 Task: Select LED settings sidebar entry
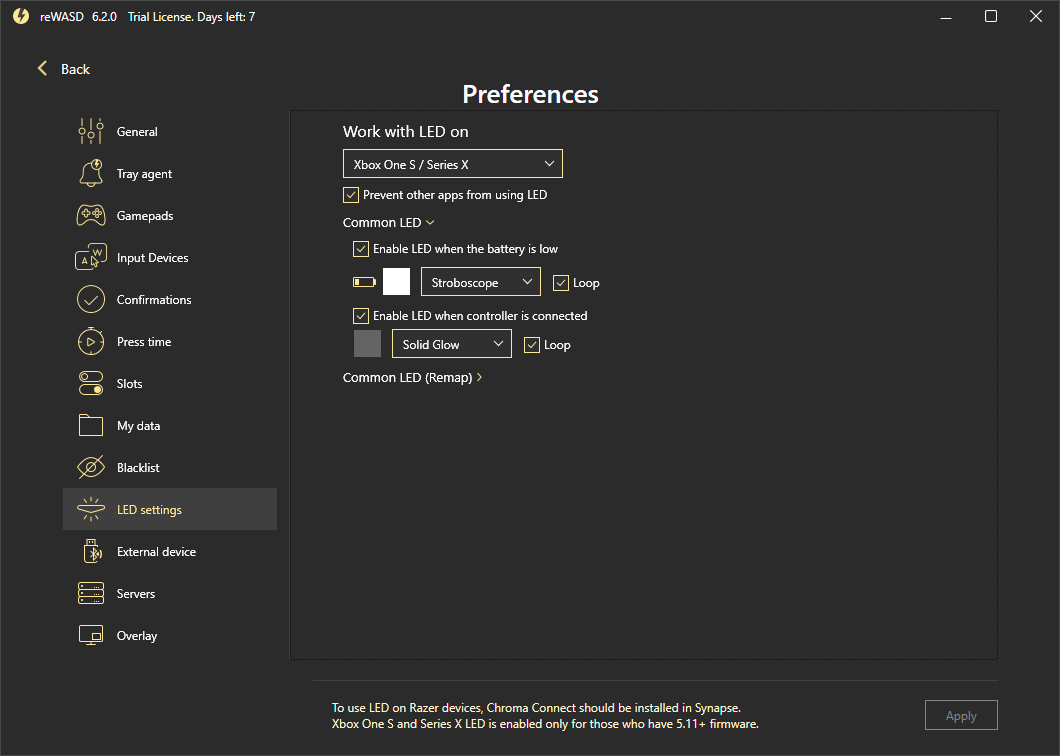point(170,509)
